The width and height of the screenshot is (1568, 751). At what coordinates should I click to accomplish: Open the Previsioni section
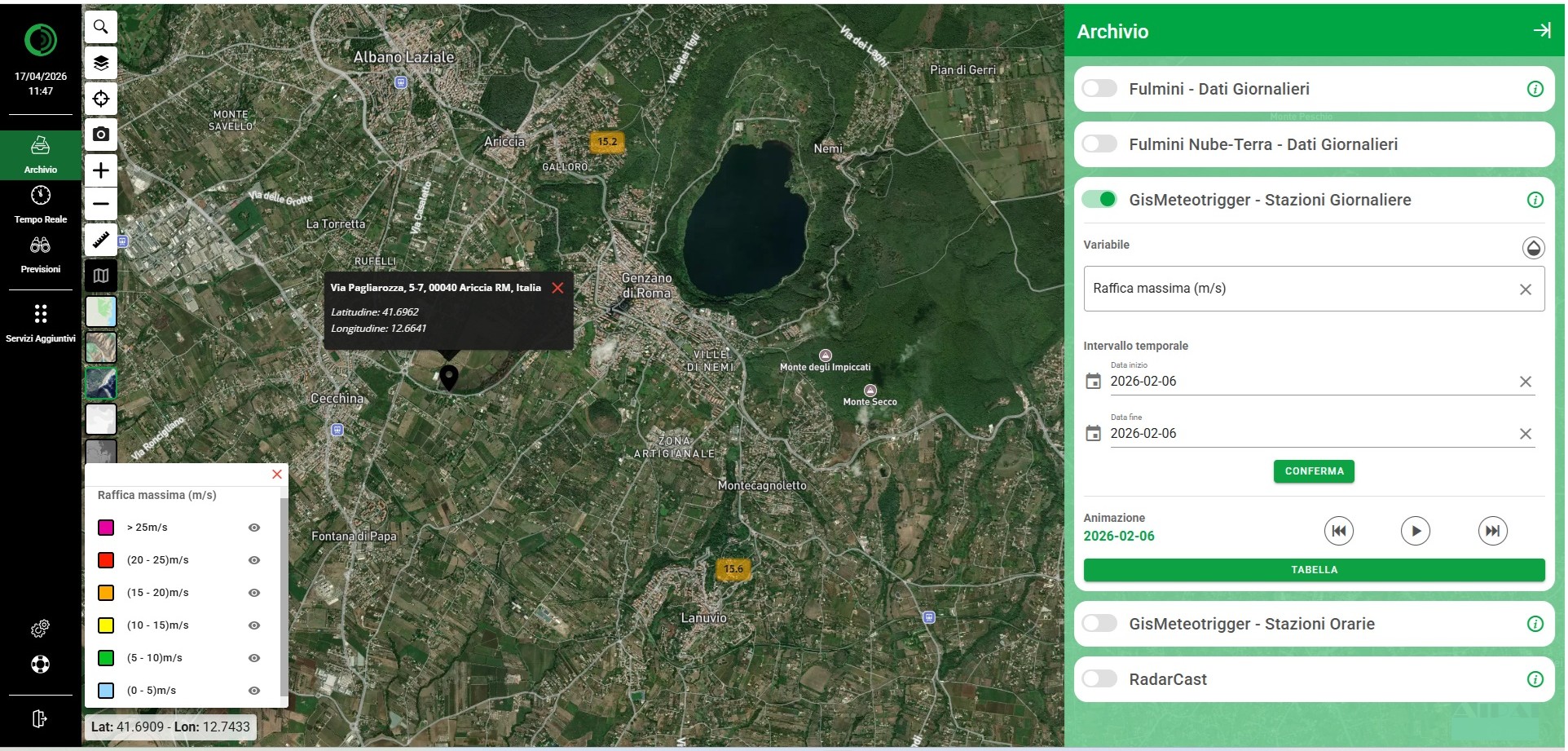coord(40,254)
